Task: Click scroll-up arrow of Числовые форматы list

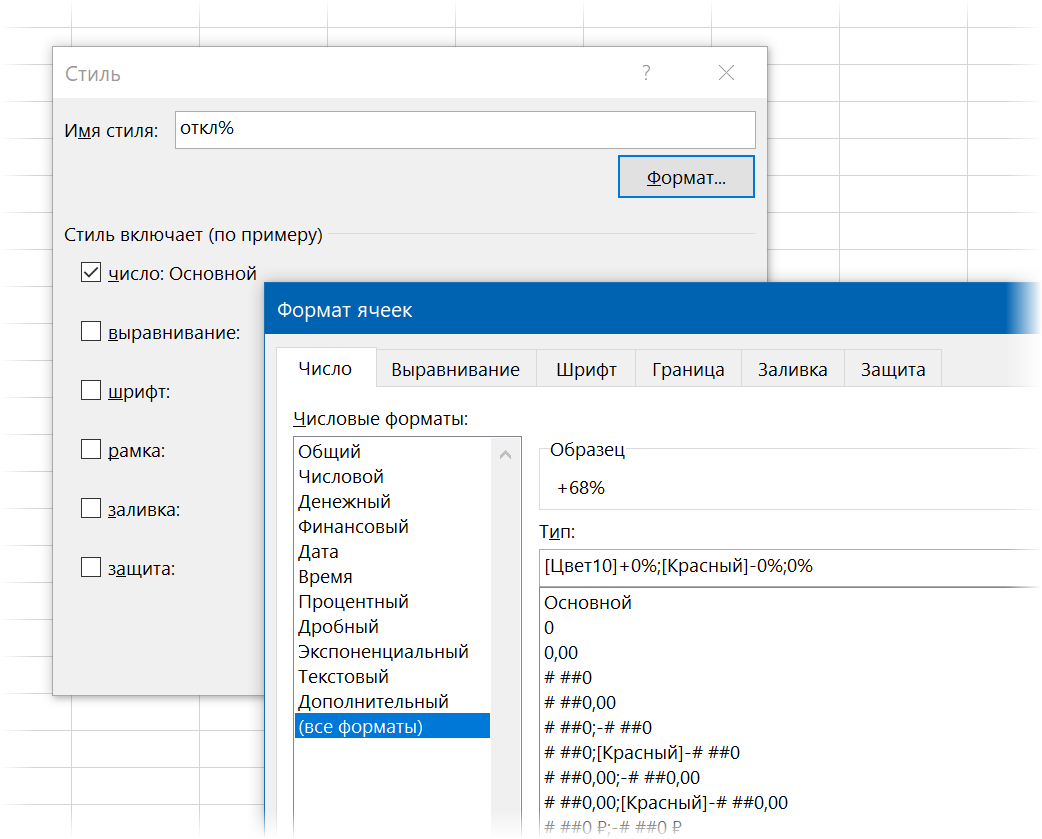Action: click(x=506, y=454)
